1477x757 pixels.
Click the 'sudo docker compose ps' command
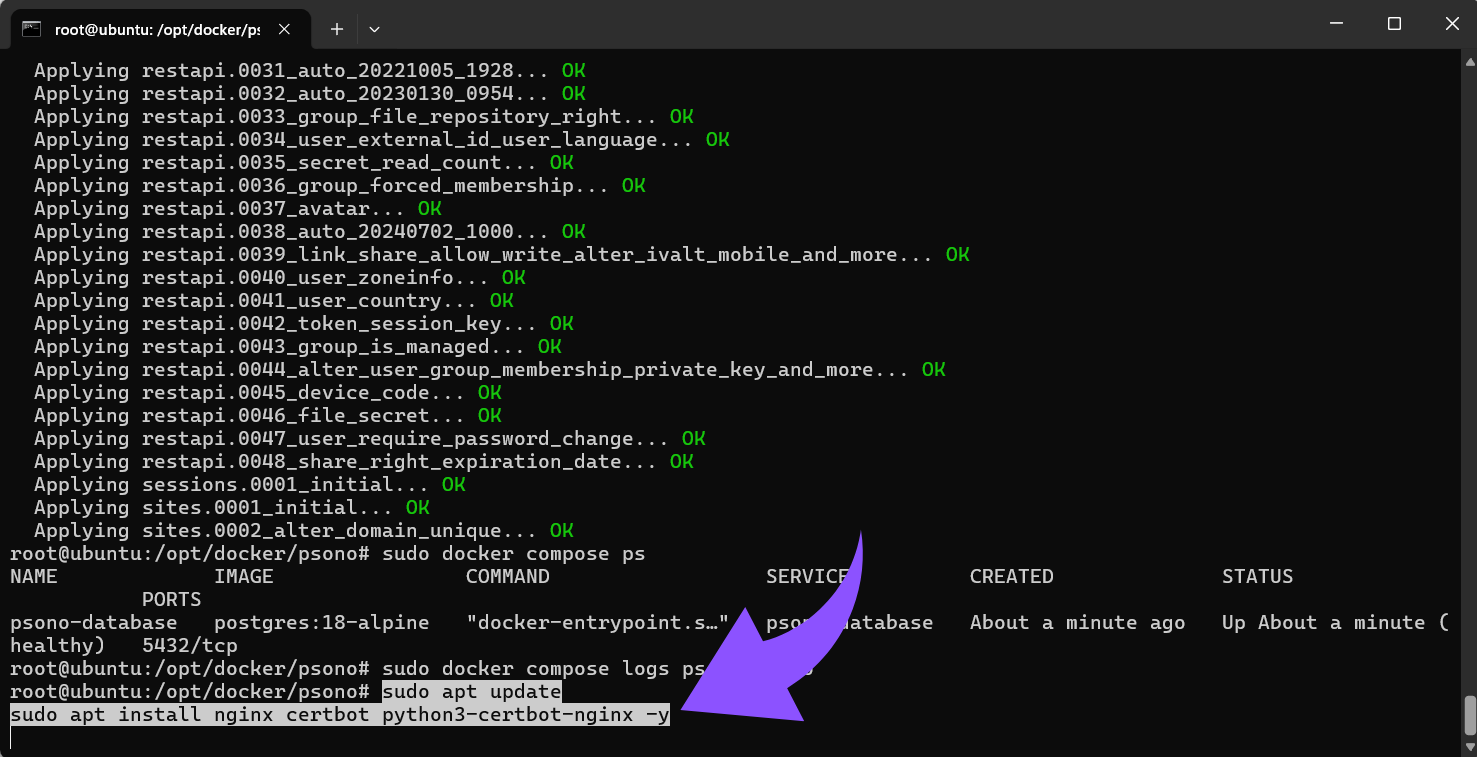[513, 554]
